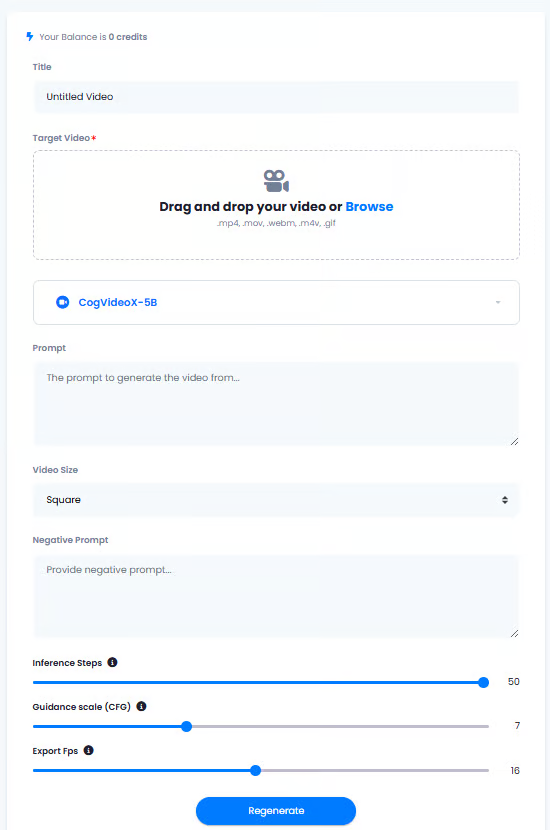Image resolution: width=550 pixels, height=830 pixels.
Task: Focus the Untitled Video title field
Action: [x=276, y=97]
